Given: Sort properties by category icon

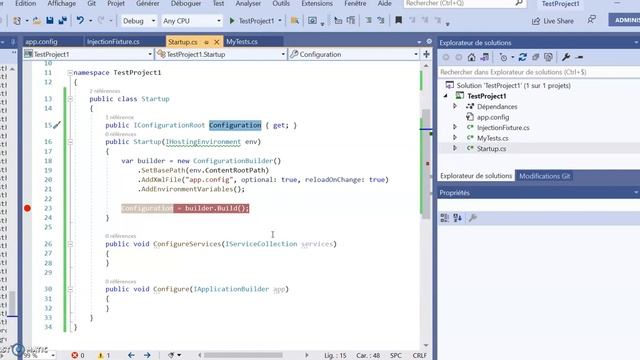Looking at the screenshot, I should coord(444,218).
